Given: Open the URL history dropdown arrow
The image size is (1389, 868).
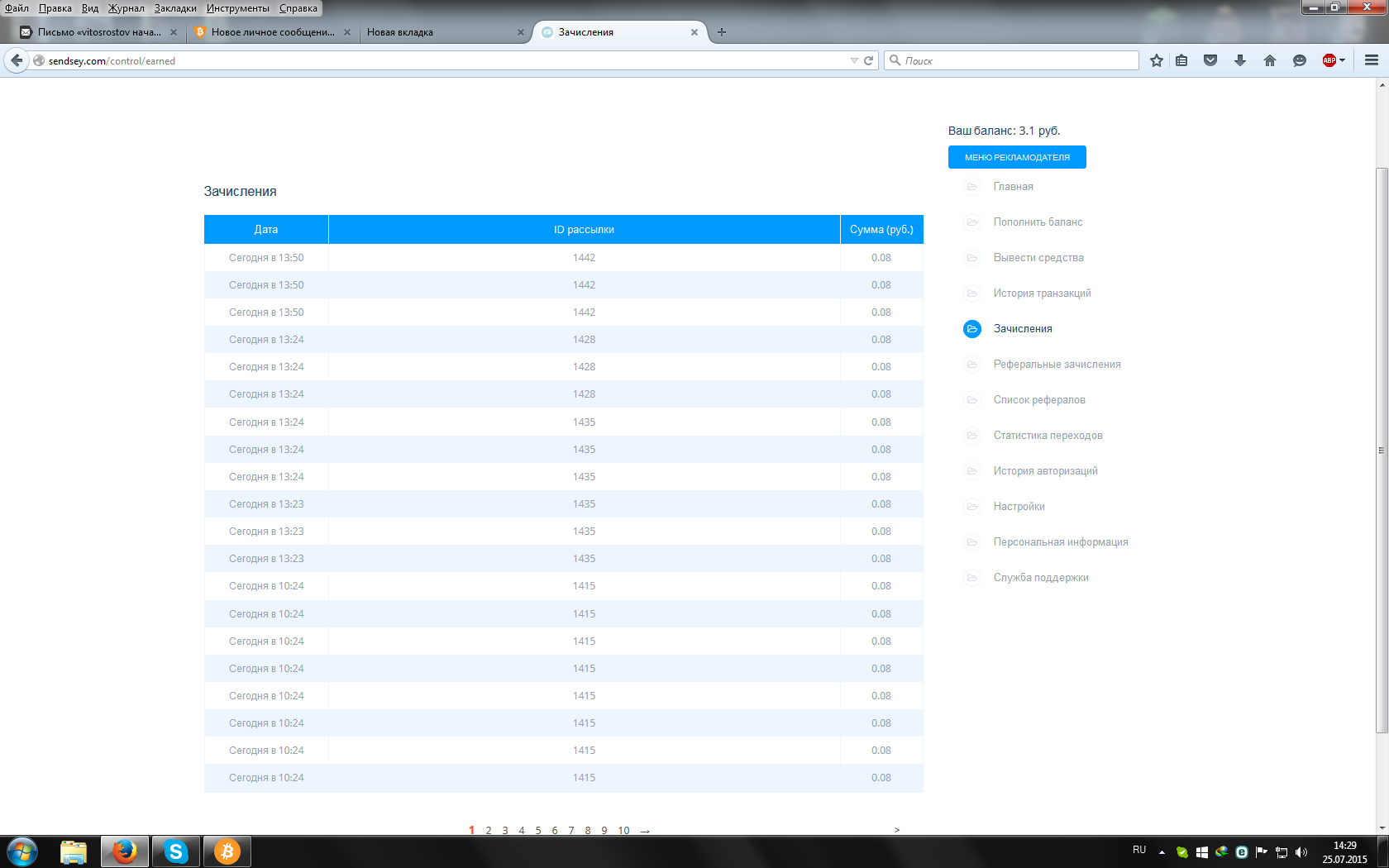Looking at the screenshot, I should coord(854,60).
